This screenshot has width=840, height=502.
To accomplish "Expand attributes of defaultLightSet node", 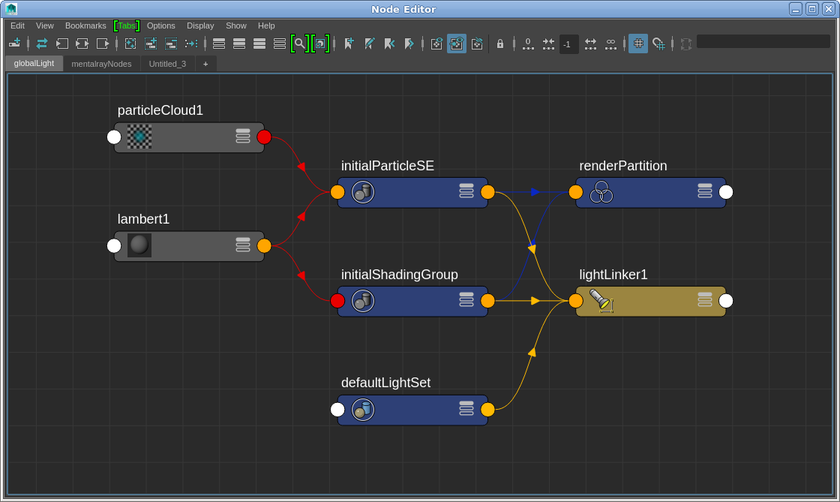I will pos(466,409).
